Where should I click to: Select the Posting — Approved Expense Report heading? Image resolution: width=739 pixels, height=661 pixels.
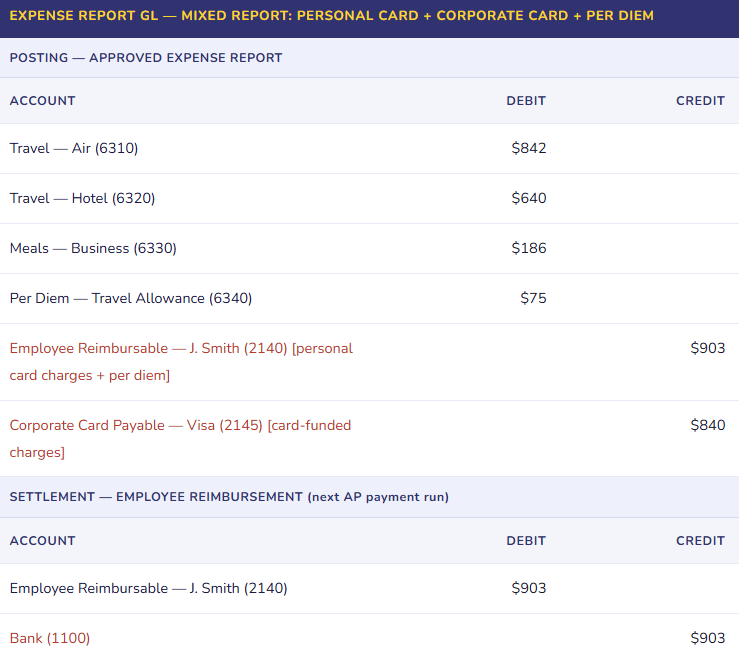coord(146,58)
